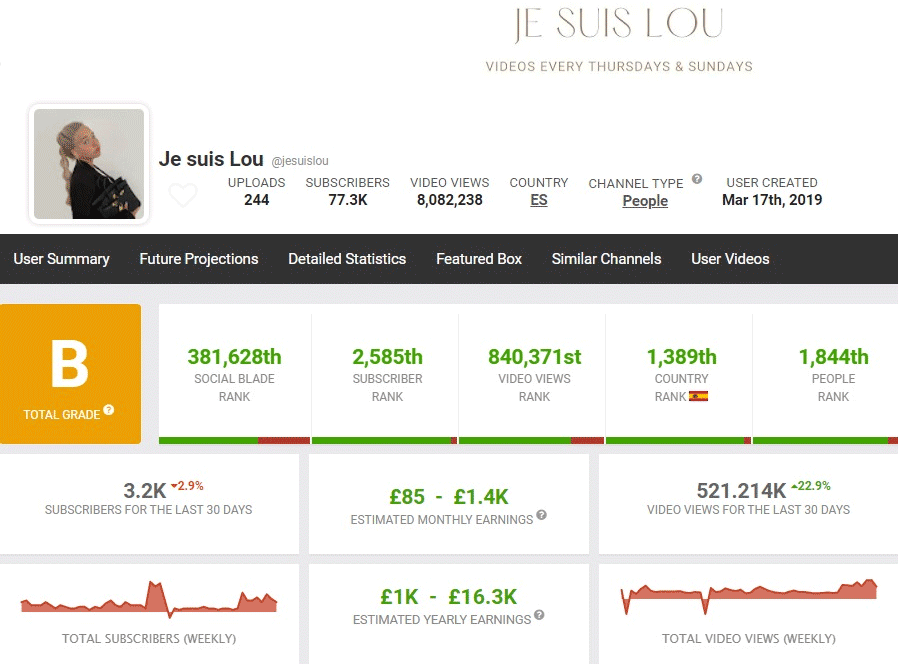
Task: Click the orange B Total Grade box
Action: point(70,373)
